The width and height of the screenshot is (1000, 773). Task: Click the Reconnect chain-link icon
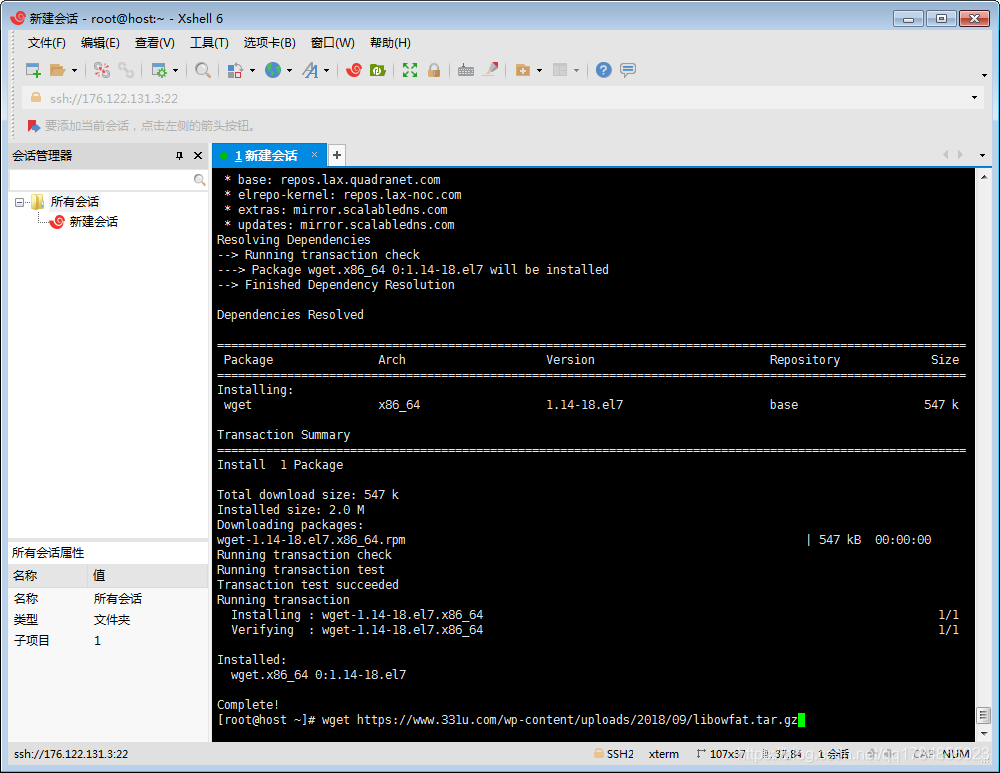pos(126,70)
